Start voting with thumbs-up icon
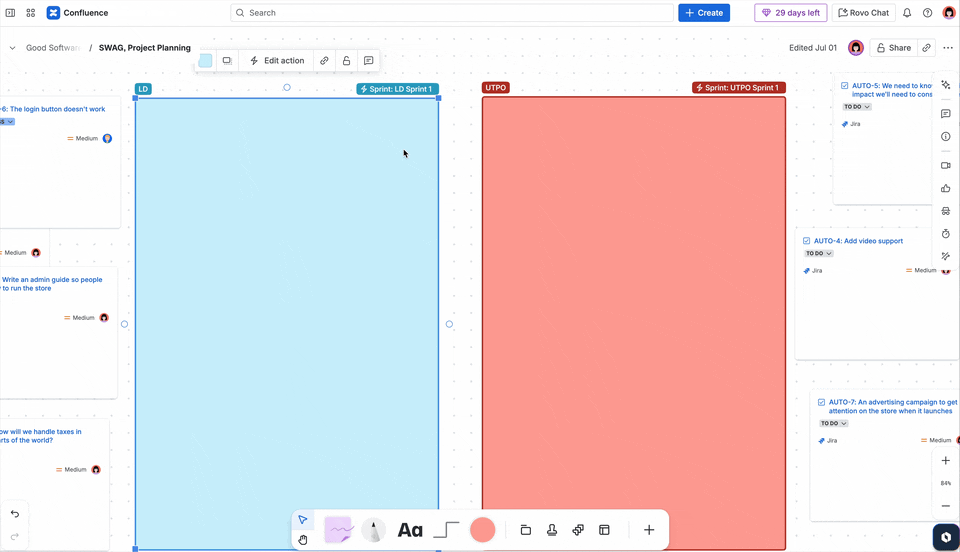This screenshot has width=960, height=552. tap(946, 188)
